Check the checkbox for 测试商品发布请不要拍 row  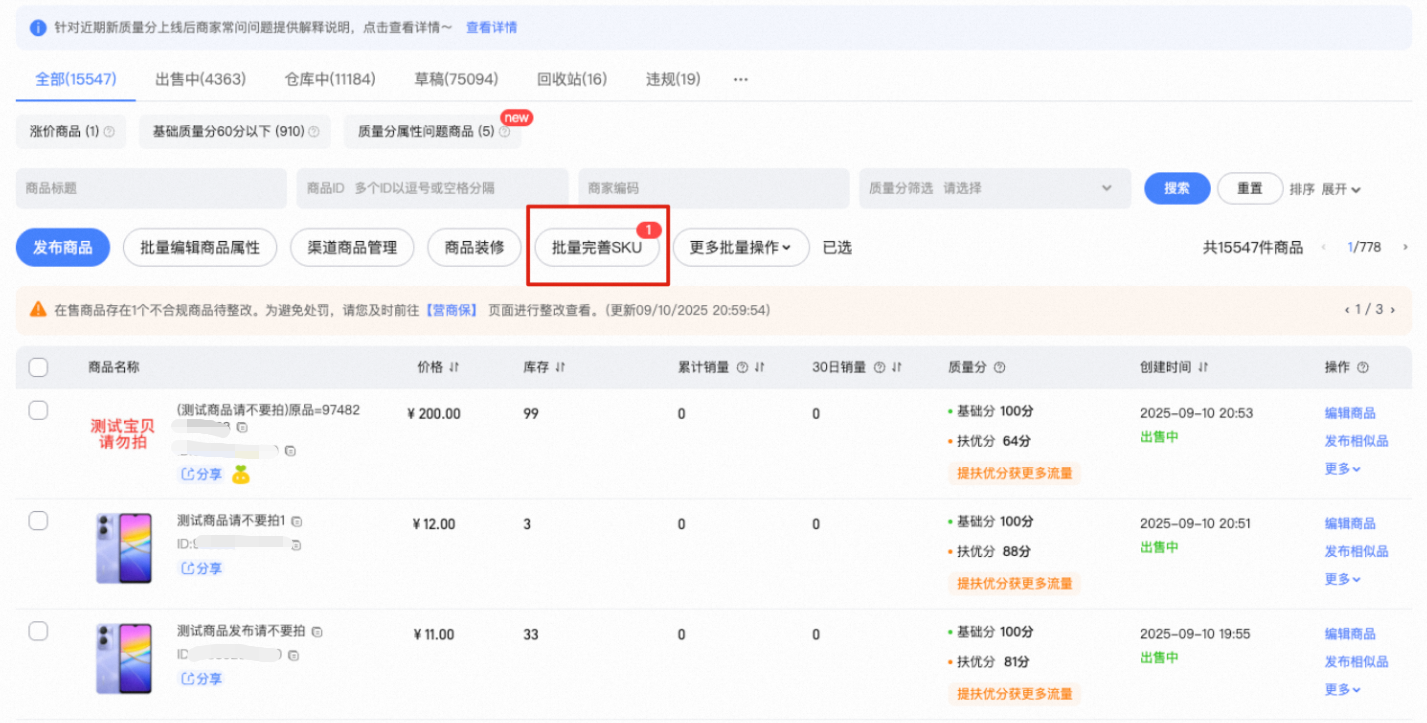(38, 631)
